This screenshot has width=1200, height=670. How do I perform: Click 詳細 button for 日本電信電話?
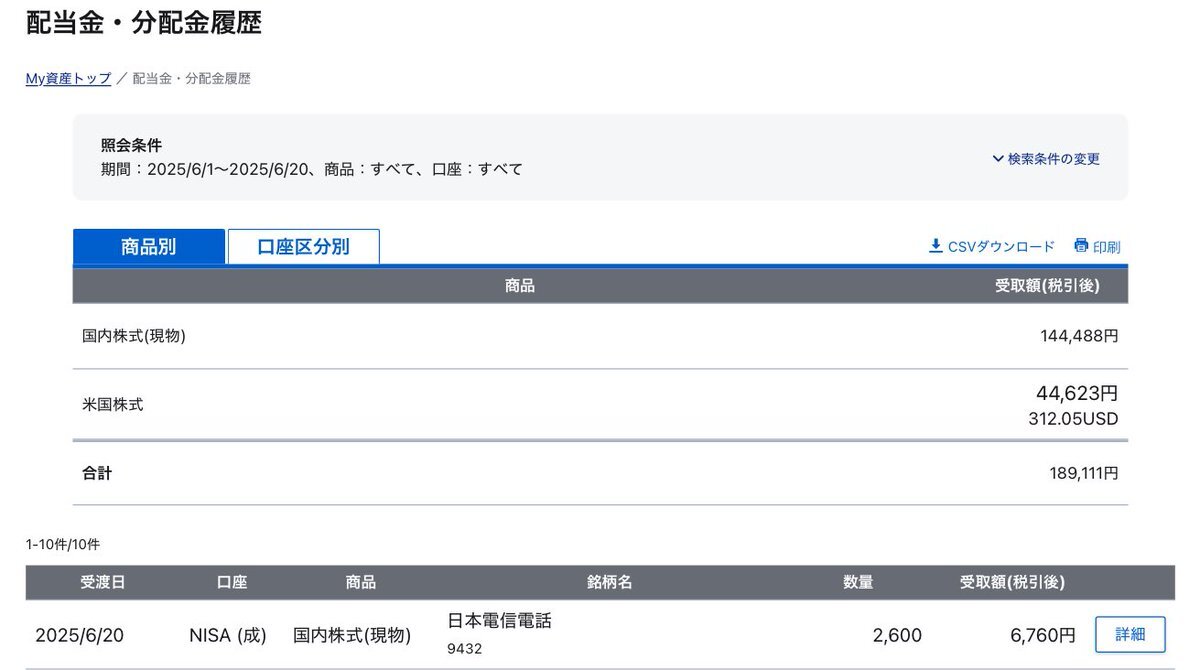[x=1130, y=634]
